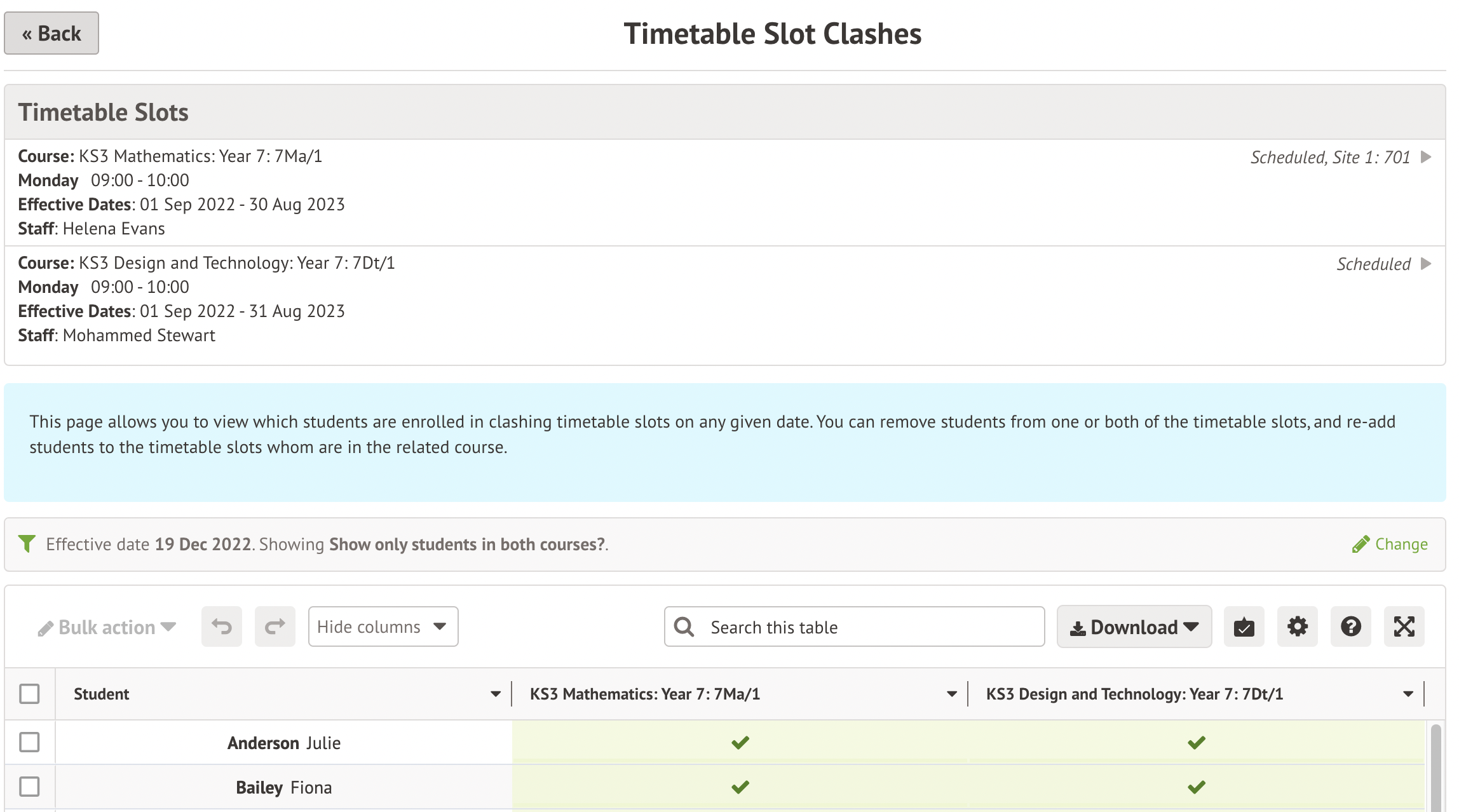Open KS3 Mathematics column menu arrow
The height and width of the screenshot is (812, 1459).
coord(952,694)
